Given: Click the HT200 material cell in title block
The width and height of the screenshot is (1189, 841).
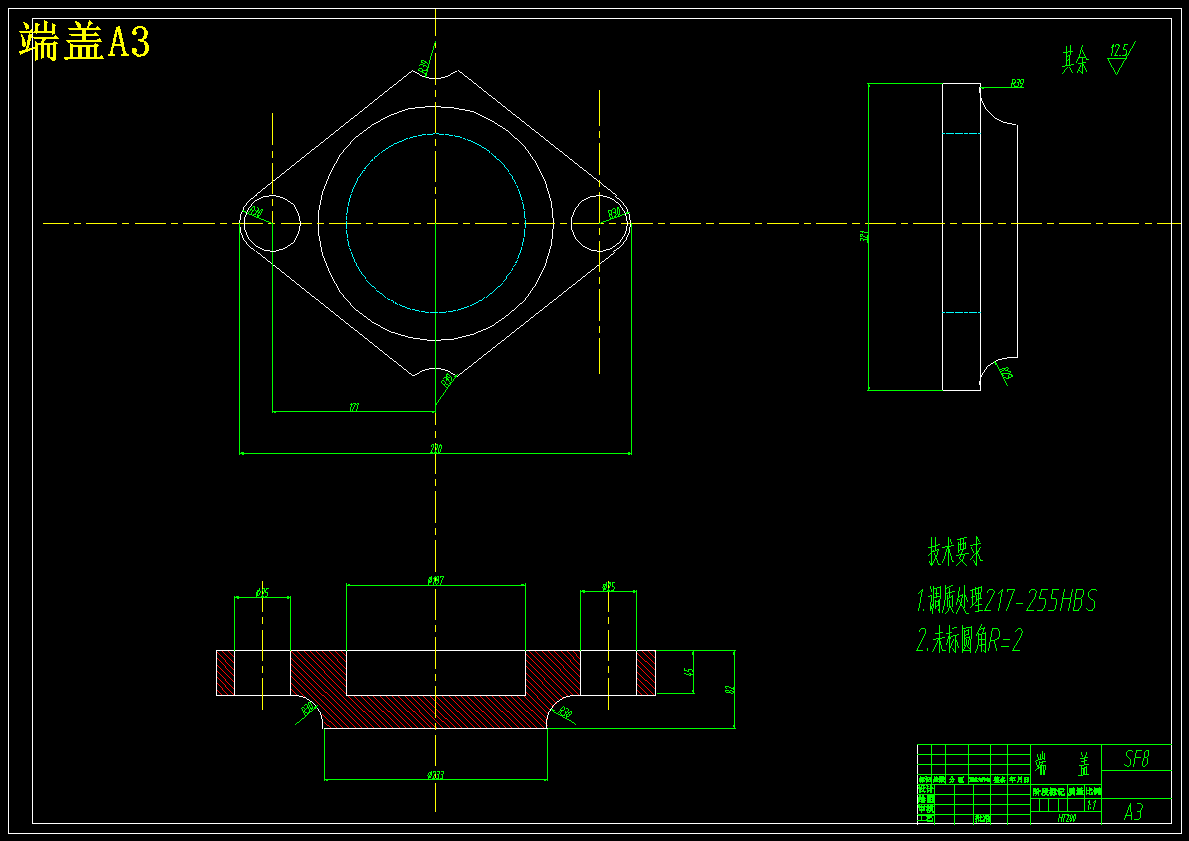Looking at the screenshot, I should coord(1066,818).
